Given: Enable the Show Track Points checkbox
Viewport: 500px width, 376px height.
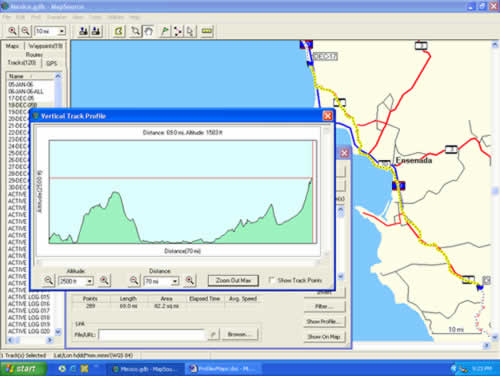Looking at the screenshot, I should pos(272,280).
